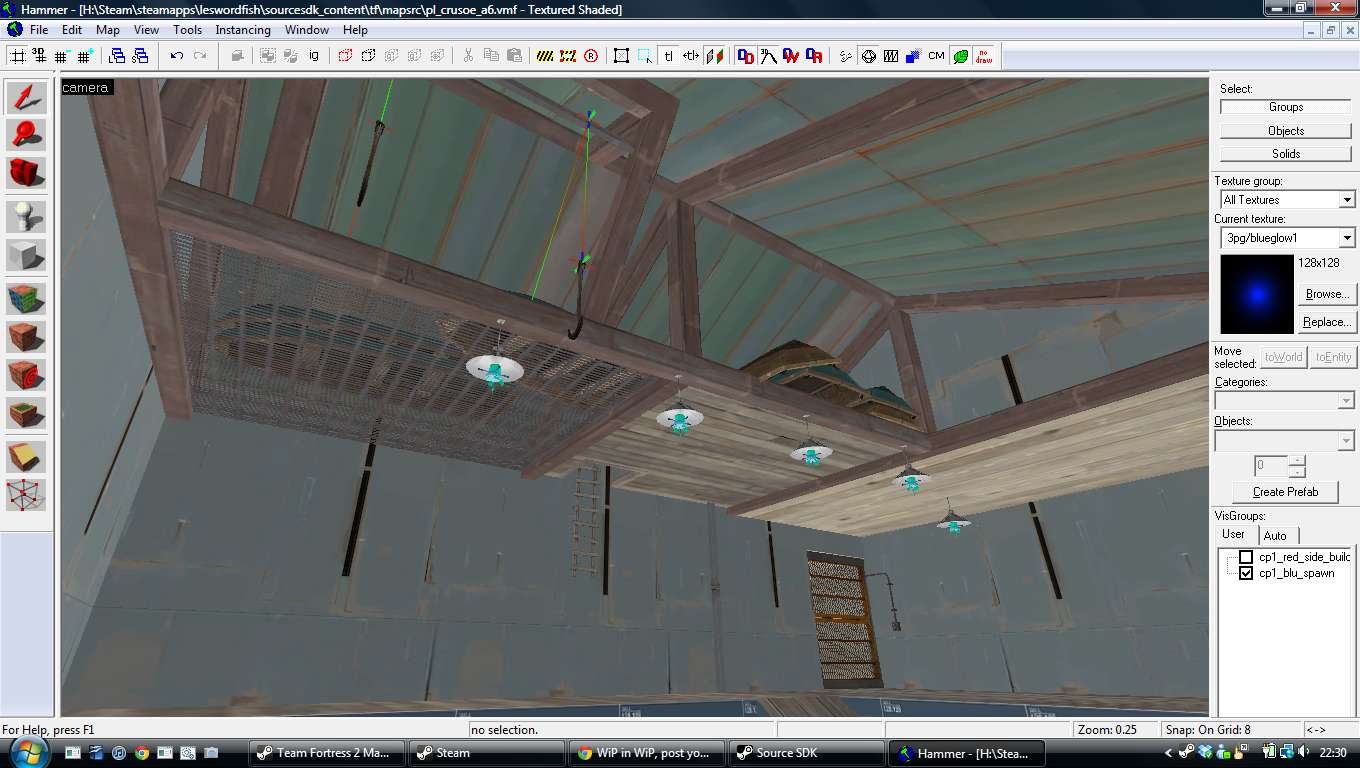Viewport: 1360px width, 768px height.
Task: Click the Create Prefab button
Action: pos(1285,492)
